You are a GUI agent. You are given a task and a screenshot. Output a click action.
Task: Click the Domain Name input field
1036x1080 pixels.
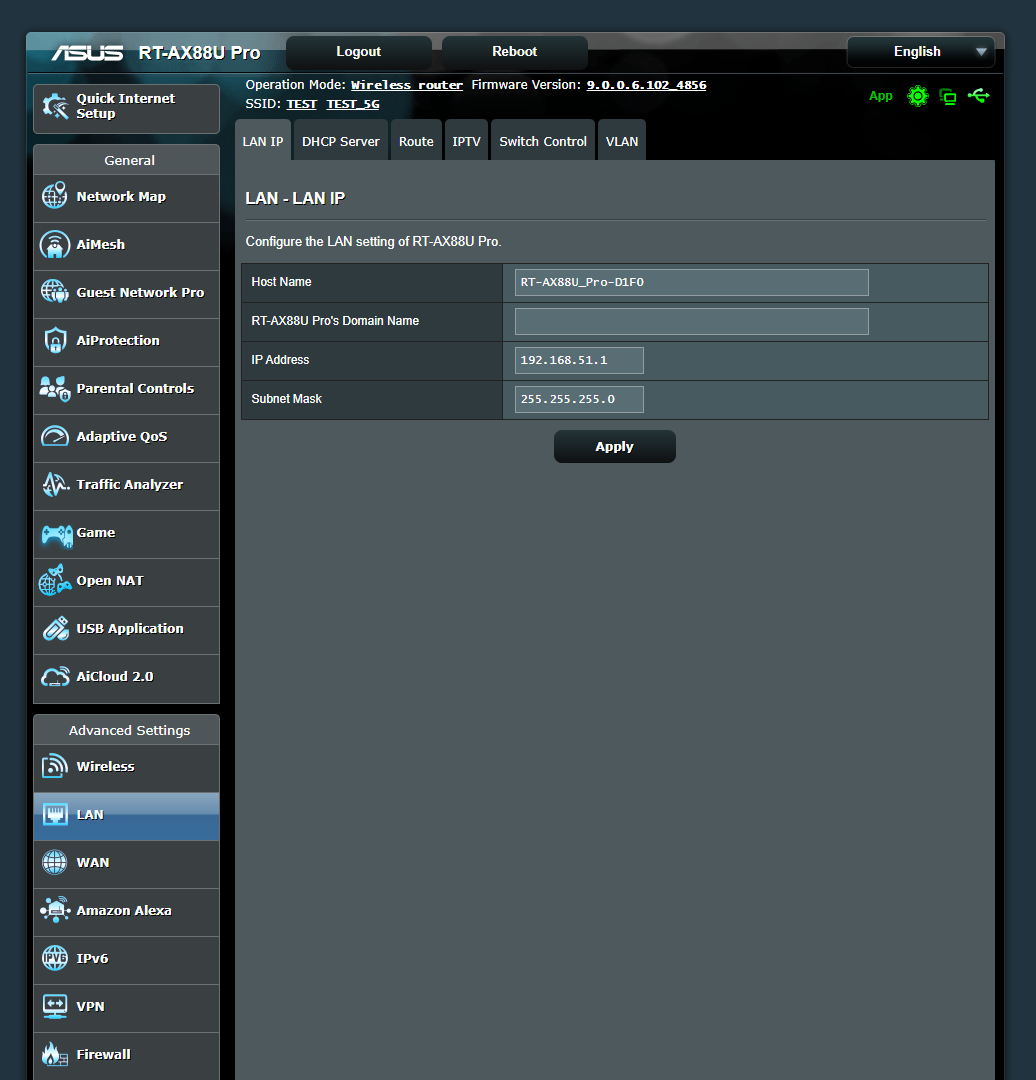(692, 322)
